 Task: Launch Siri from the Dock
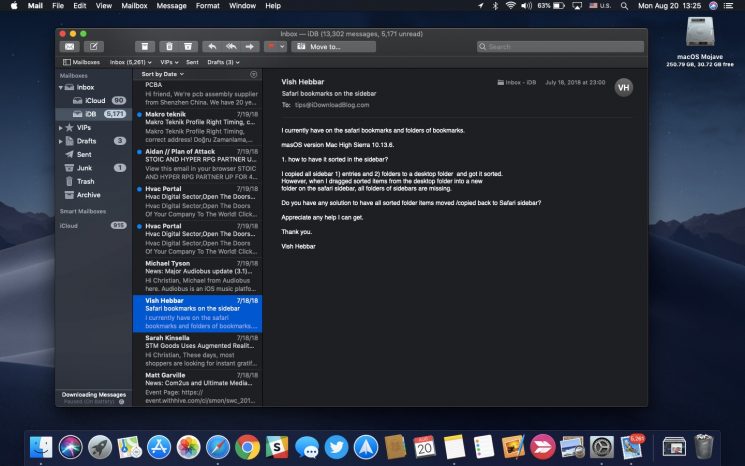(x=70, y=447)
